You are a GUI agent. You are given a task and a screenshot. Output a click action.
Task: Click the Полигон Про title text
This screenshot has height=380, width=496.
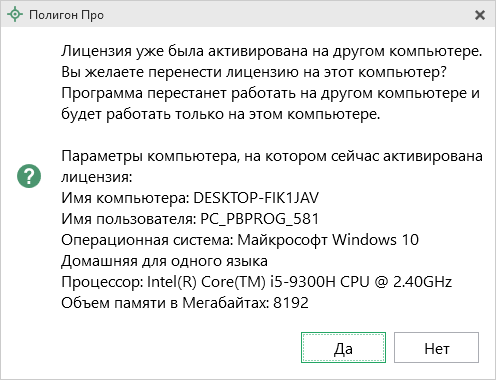[66, 15]
